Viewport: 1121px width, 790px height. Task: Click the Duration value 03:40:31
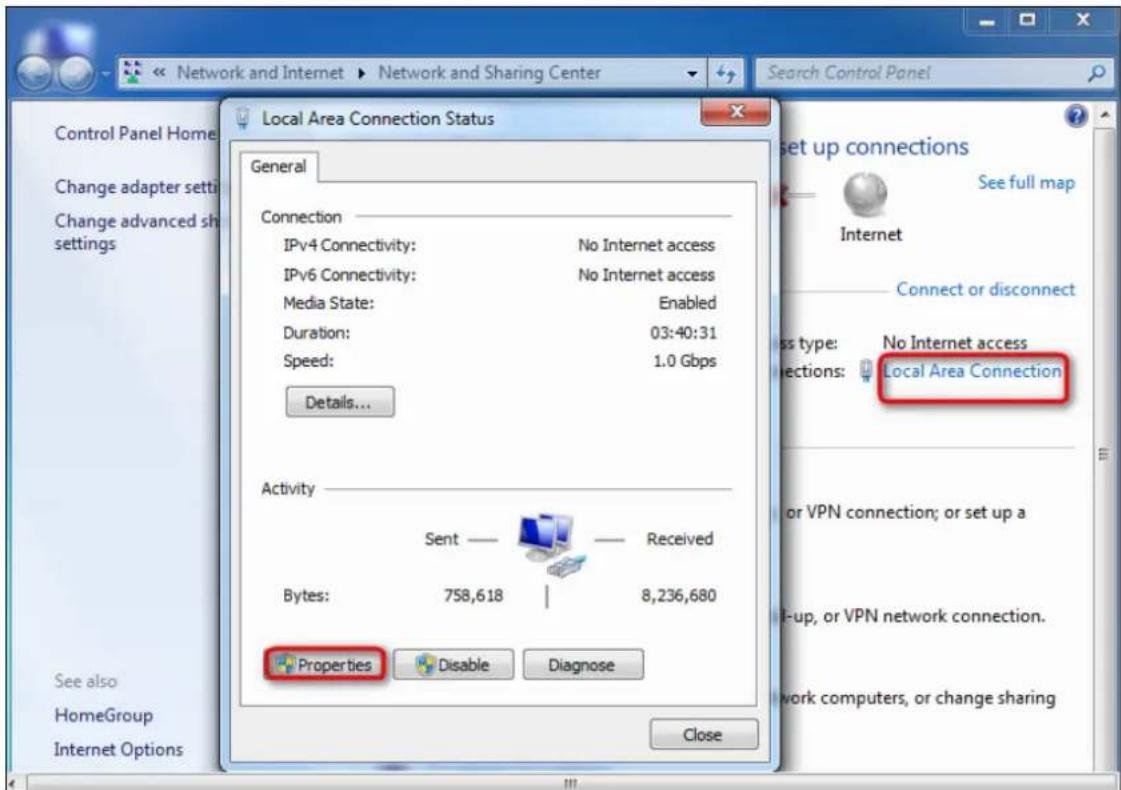(683, 332)
